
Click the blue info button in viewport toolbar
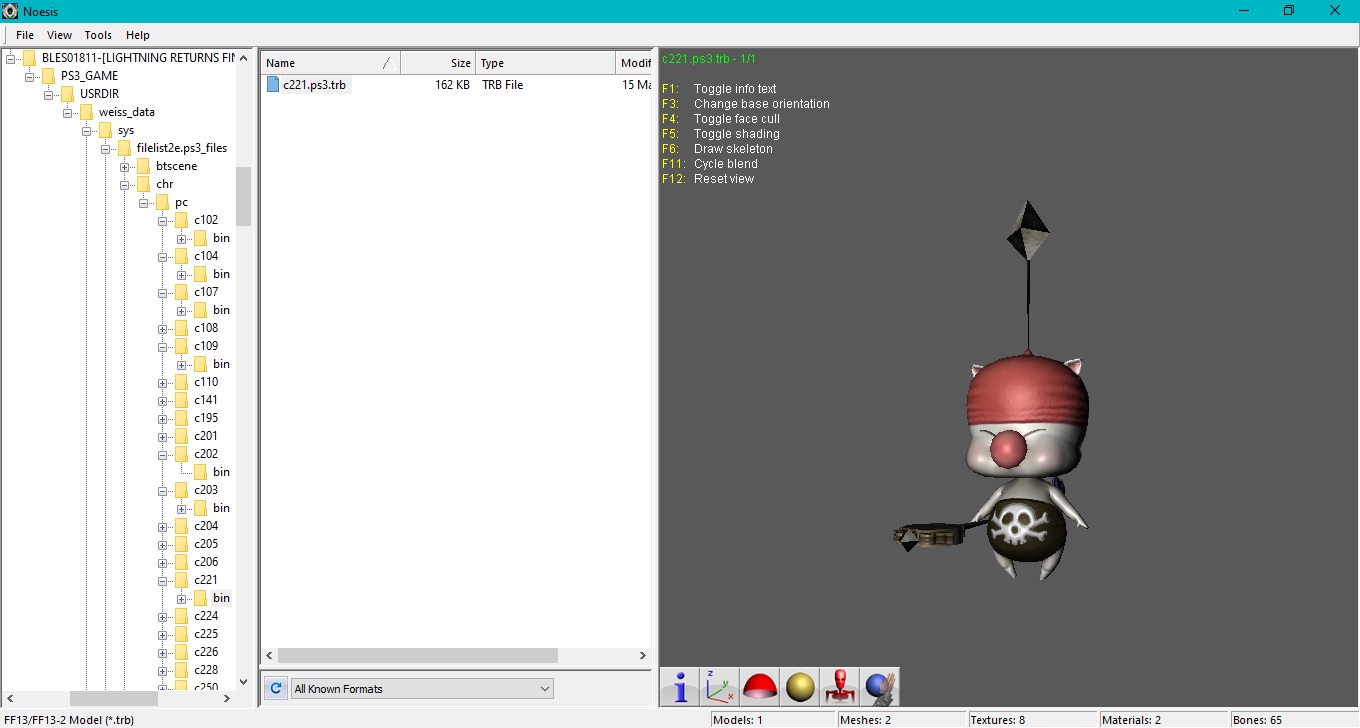click(680, 687)
